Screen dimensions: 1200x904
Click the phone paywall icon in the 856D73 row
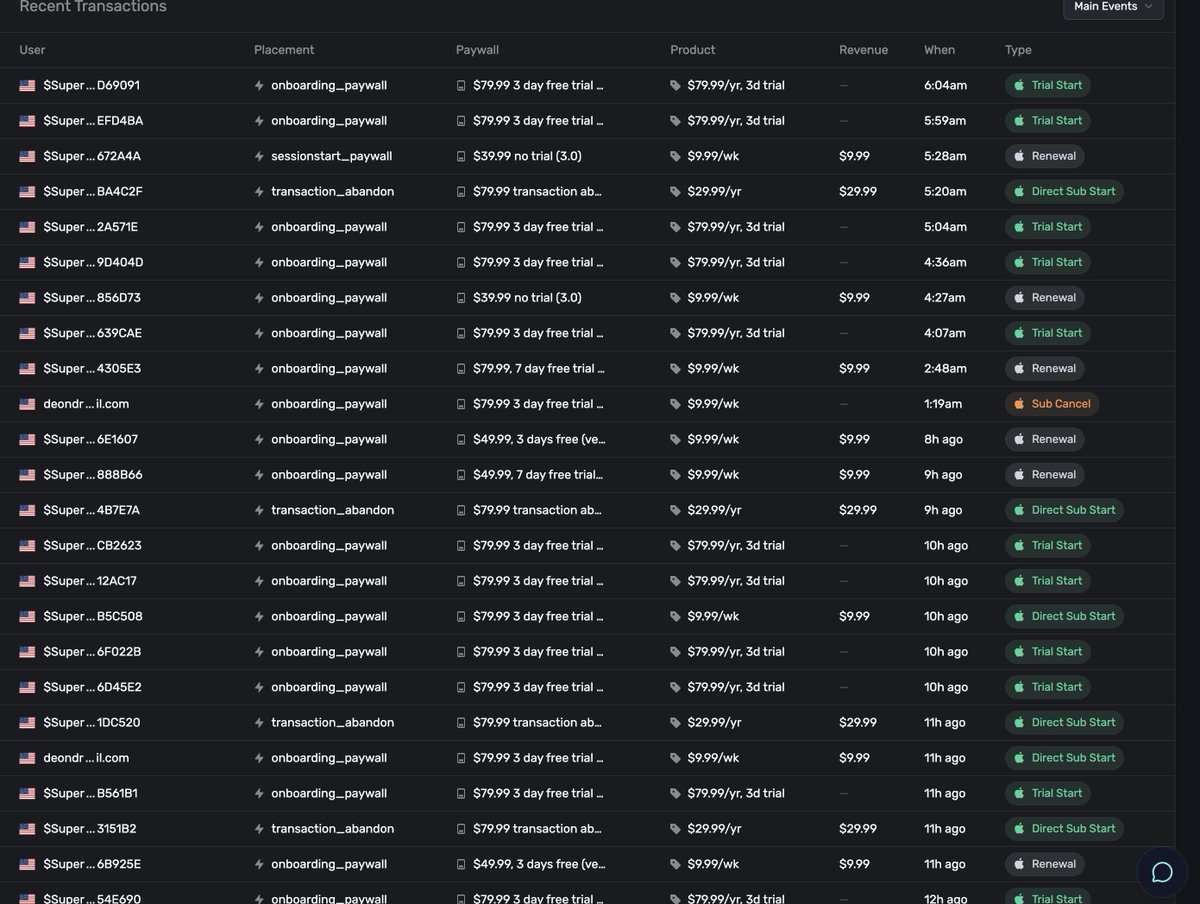coord(461,298)
